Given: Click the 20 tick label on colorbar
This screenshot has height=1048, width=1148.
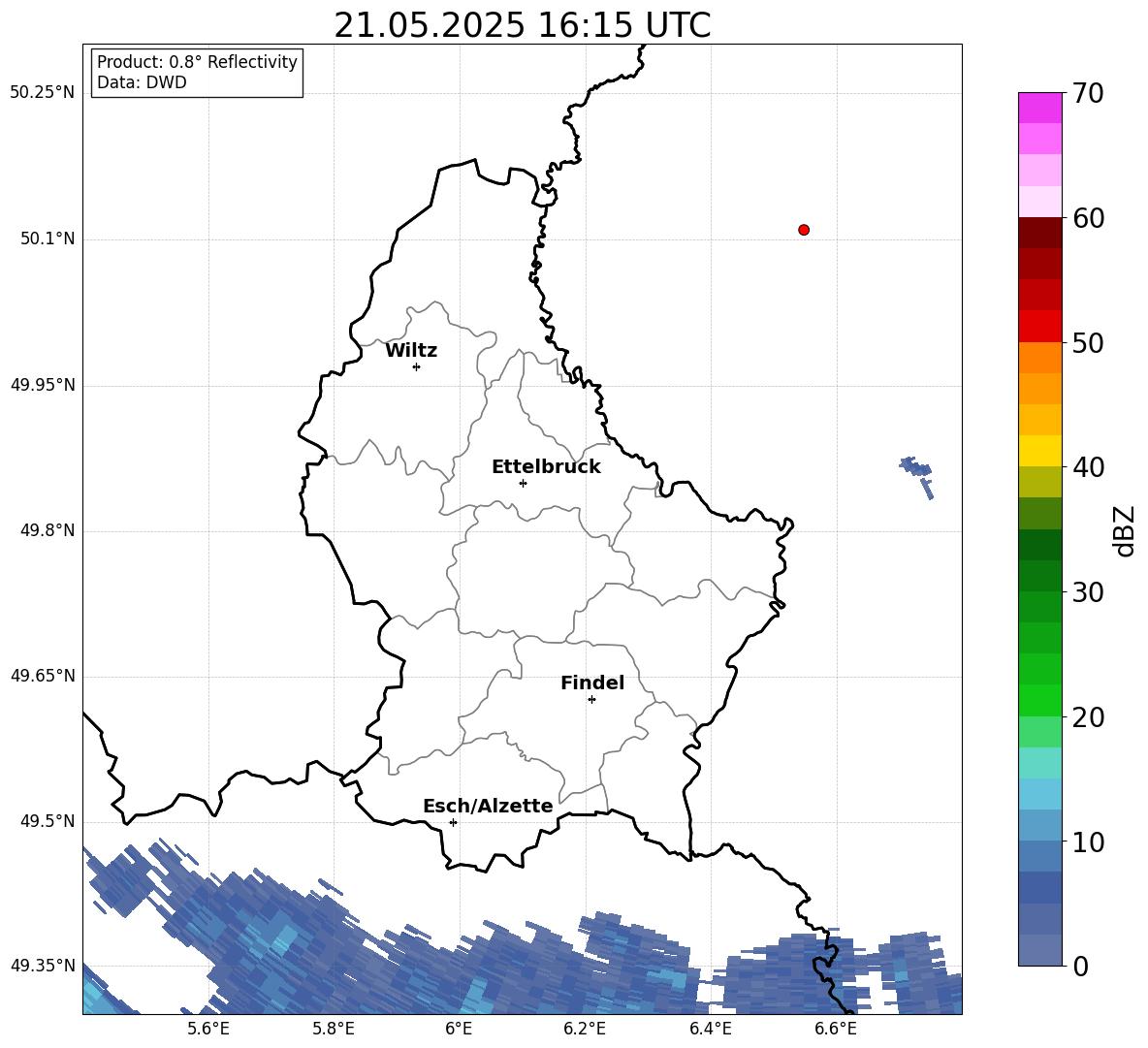Looking at the screenshot, I should 1087,717.
